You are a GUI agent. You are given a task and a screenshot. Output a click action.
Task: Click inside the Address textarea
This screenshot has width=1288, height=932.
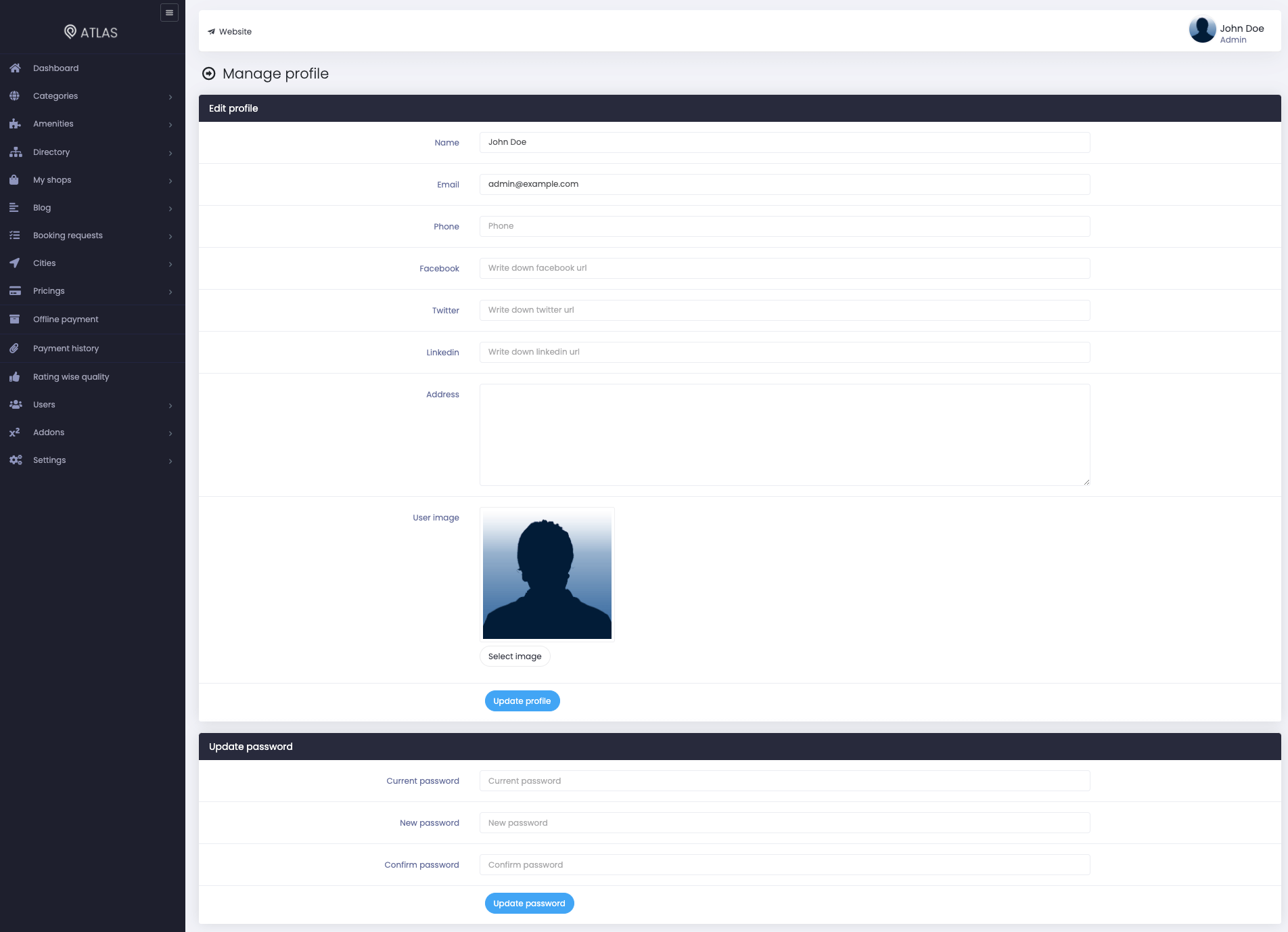785,435
